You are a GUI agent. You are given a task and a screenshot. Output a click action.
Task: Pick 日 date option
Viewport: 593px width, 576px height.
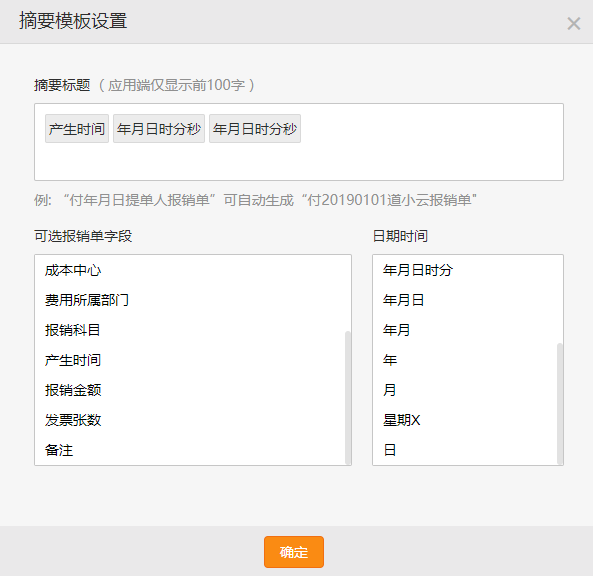coord(390,450)
